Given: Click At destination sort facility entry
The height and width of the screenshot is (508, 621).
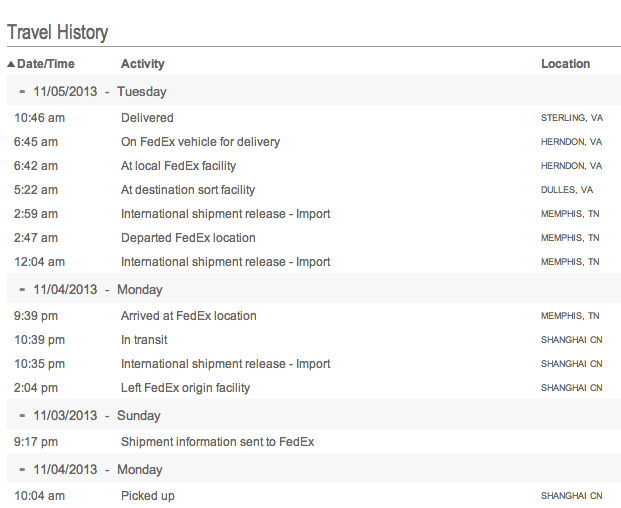Looking at the screenshot, I should point(188,190).
